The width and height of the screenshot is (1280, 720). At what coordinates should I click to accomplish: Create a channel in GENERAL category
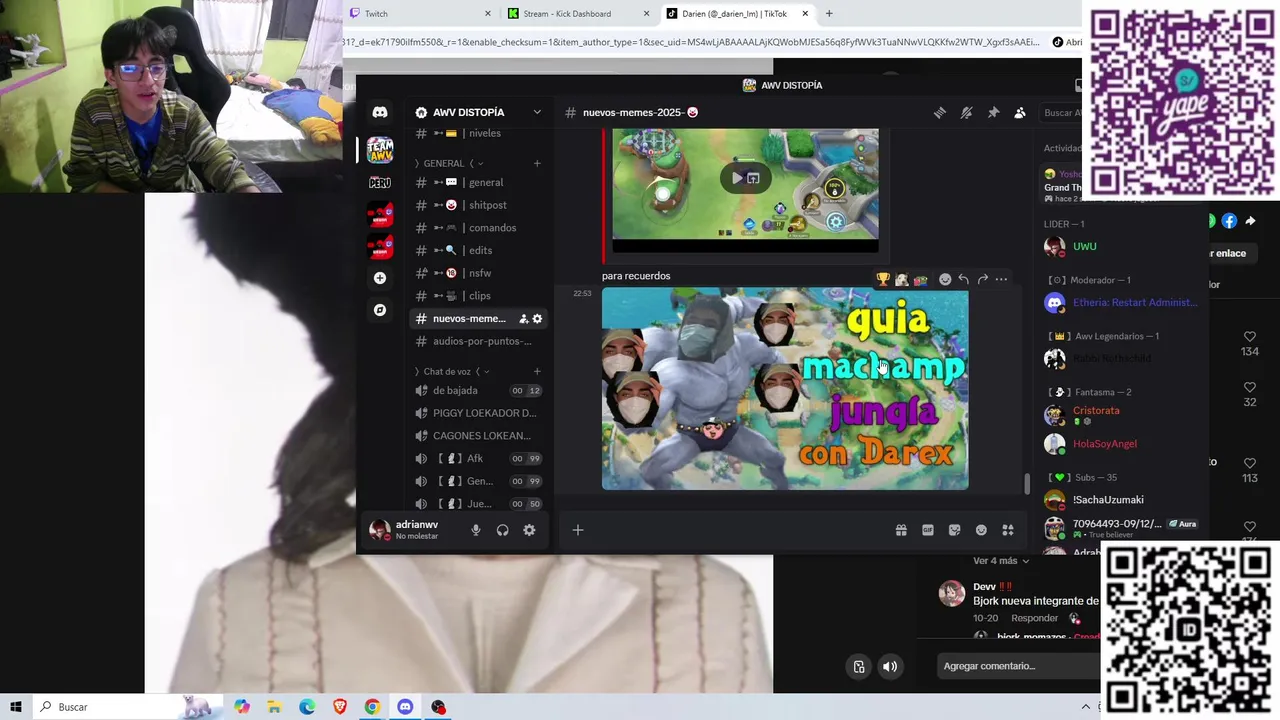click(537, 163)
